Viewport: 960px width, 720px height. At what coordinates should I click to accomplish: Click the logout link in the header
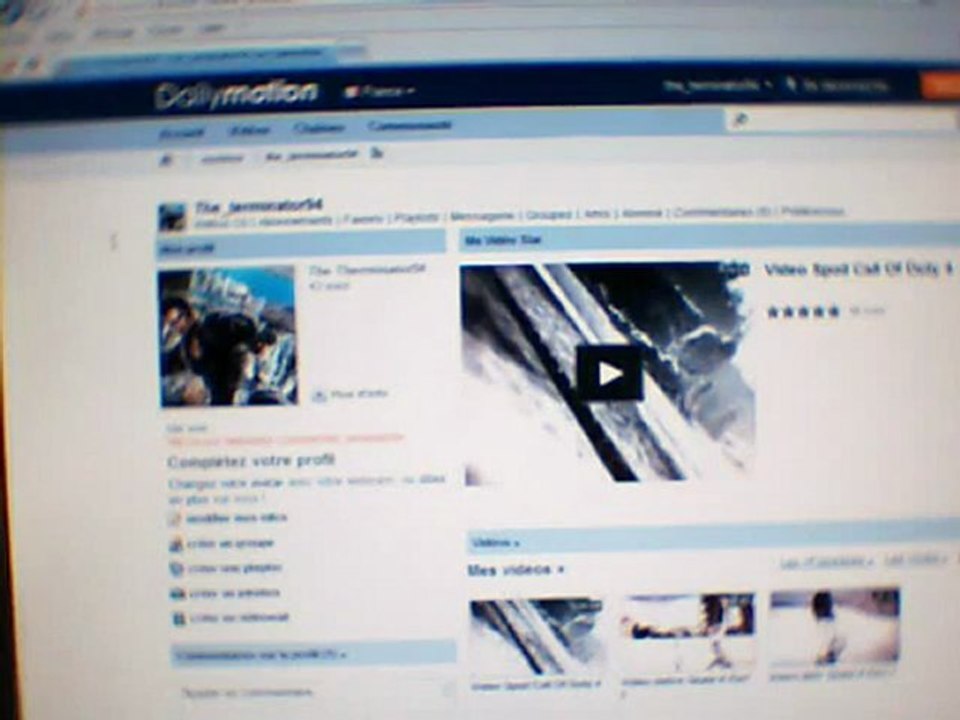pos(838,86)
